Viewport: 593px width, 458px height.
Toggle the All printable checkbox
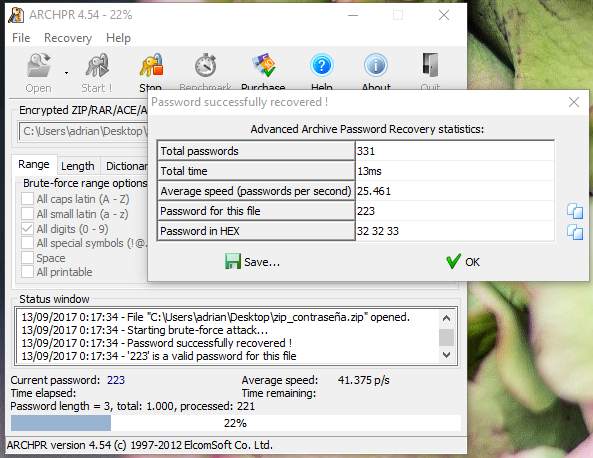tap(28, 272)
